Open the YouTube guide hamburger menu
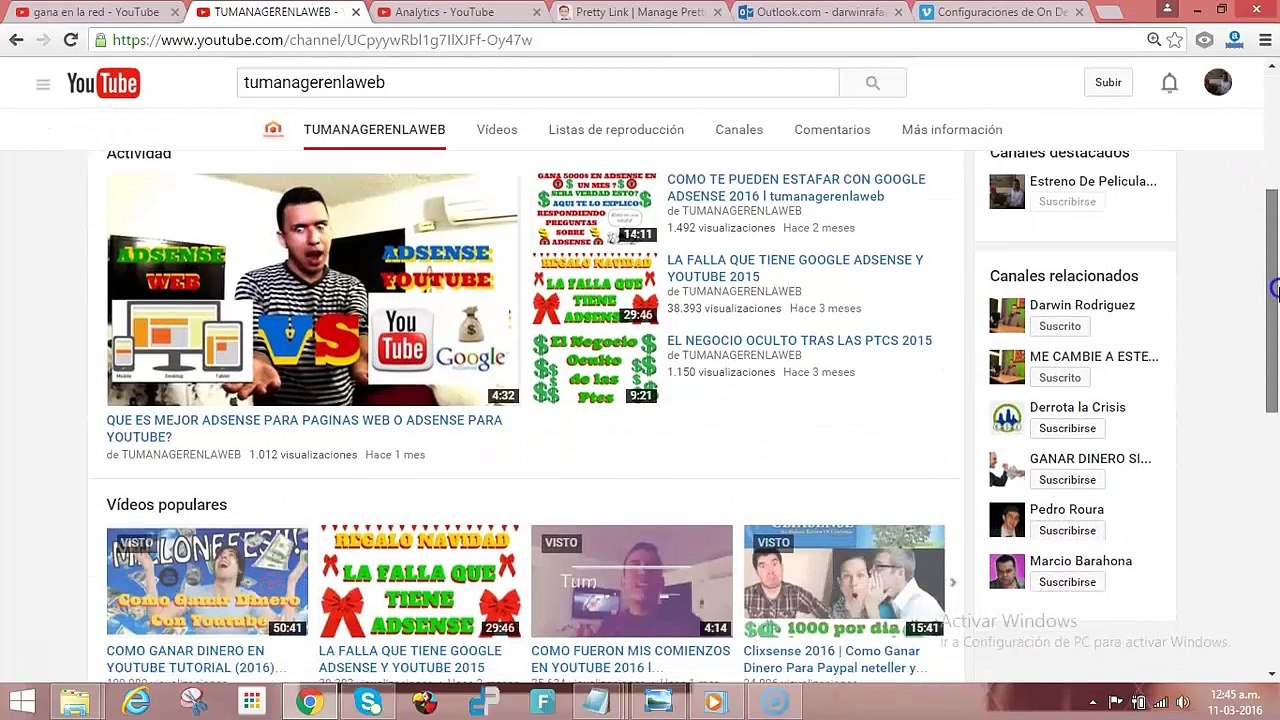This screenshot has width=1280, height=720. coord(43,84)
